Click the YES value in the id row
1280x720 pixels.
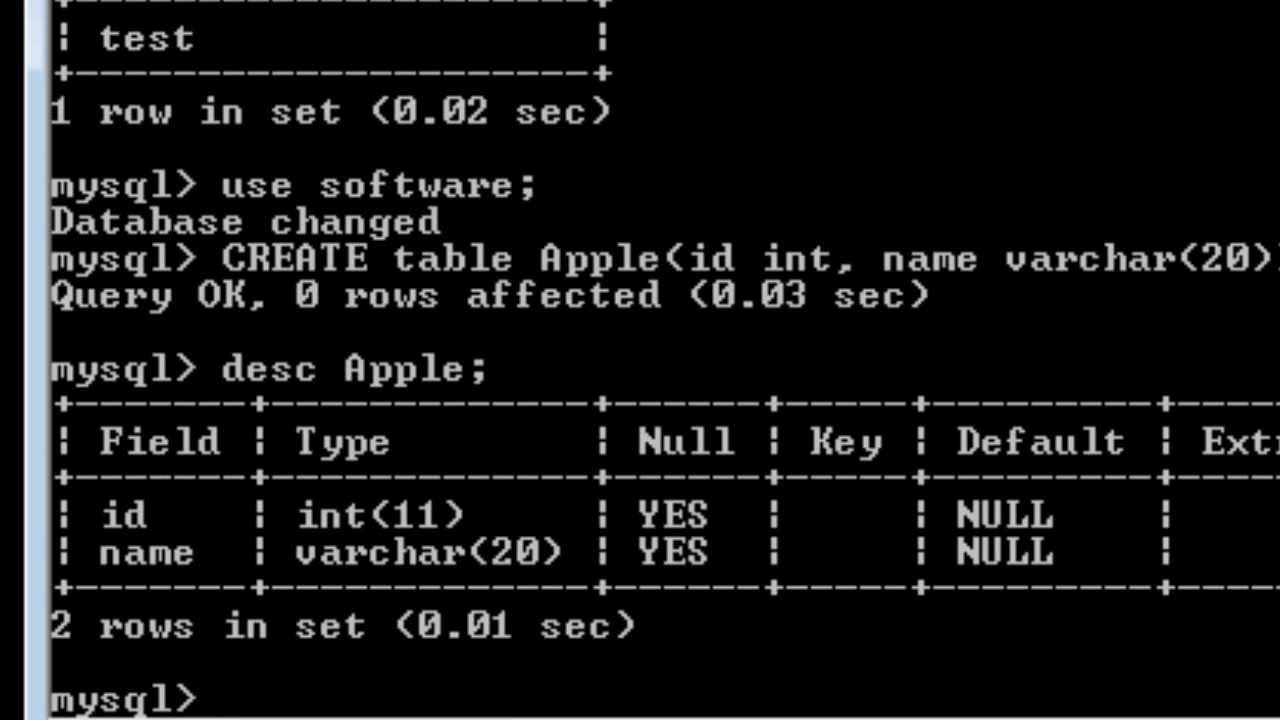673,516
